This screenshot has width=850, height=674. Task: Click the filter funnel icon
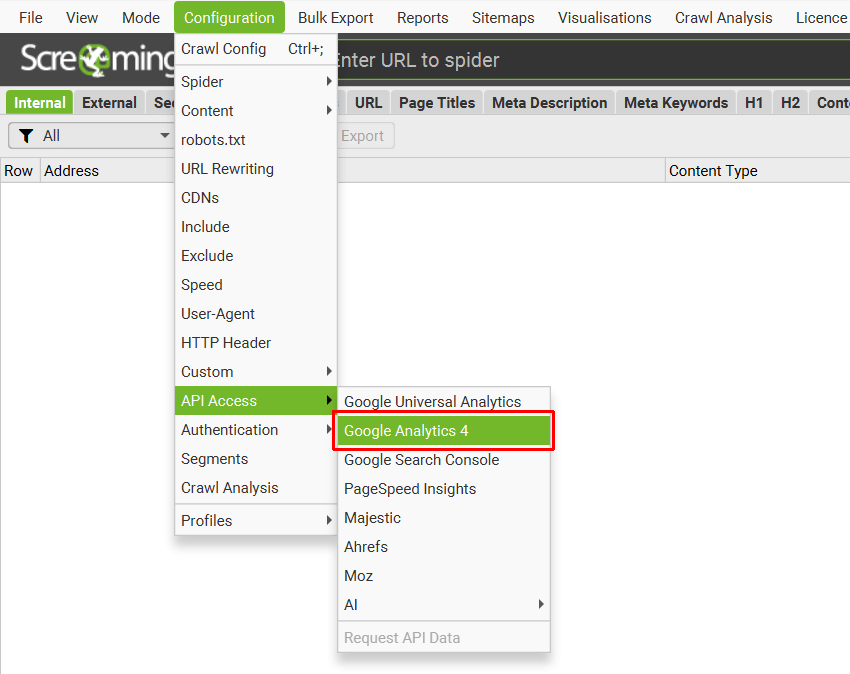click(x=28, y=135)
